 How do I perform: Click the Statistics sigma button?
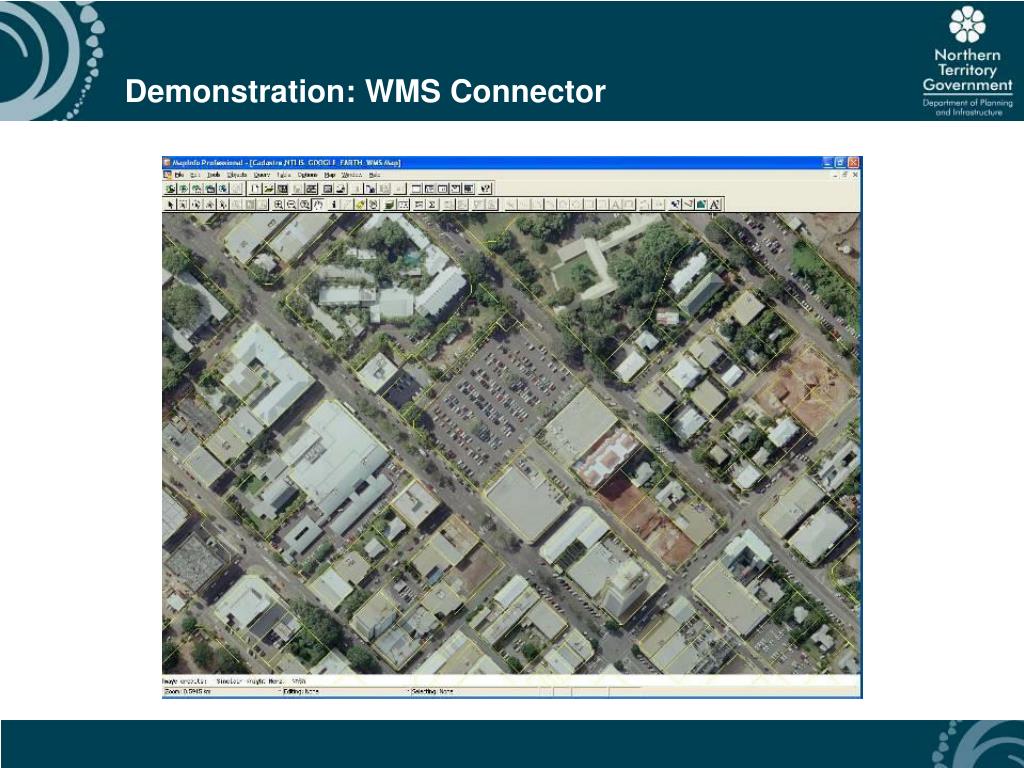432,204
